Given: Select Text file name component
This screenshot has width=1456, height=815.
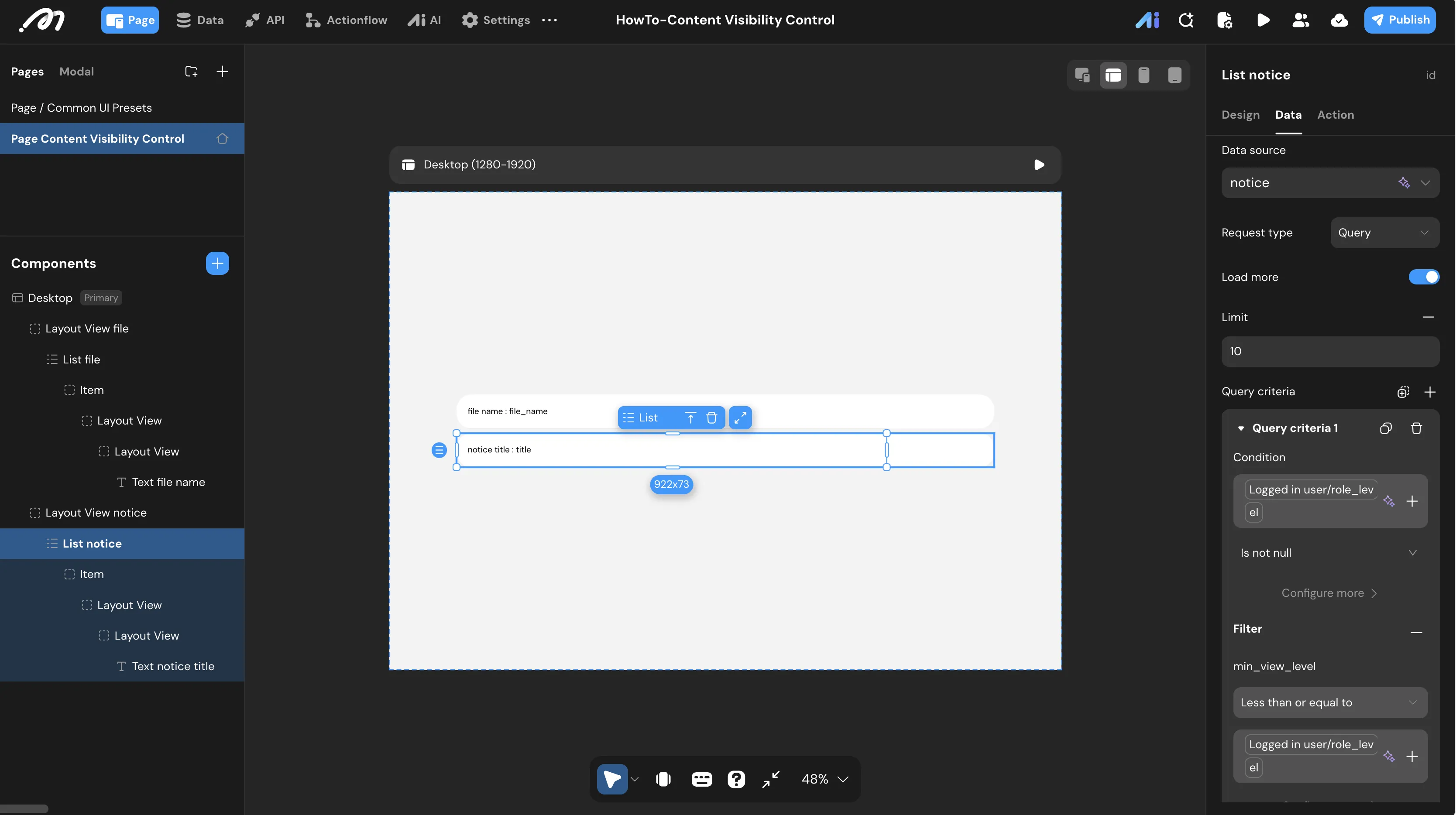Looking at the screenshot, I should (x=122, y=482).
